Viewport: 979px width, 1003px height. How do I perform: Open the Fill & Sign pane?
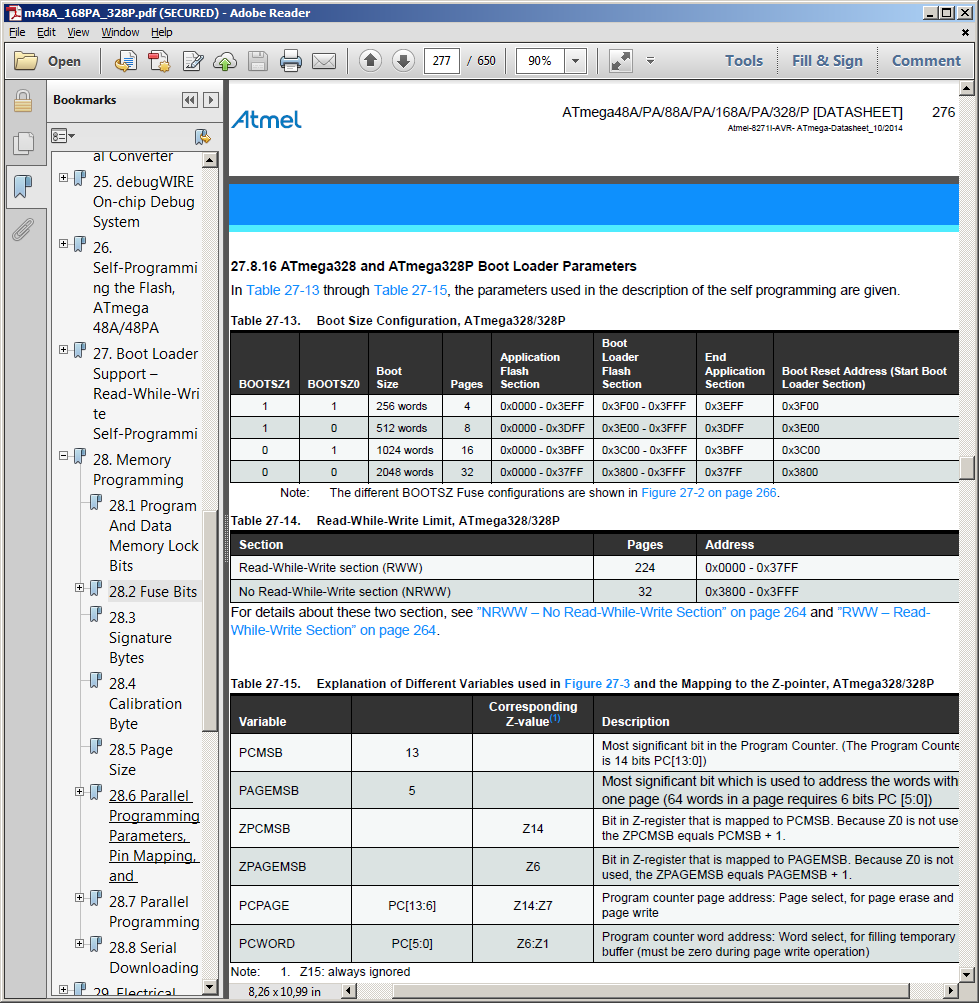(x=827, y=61)
